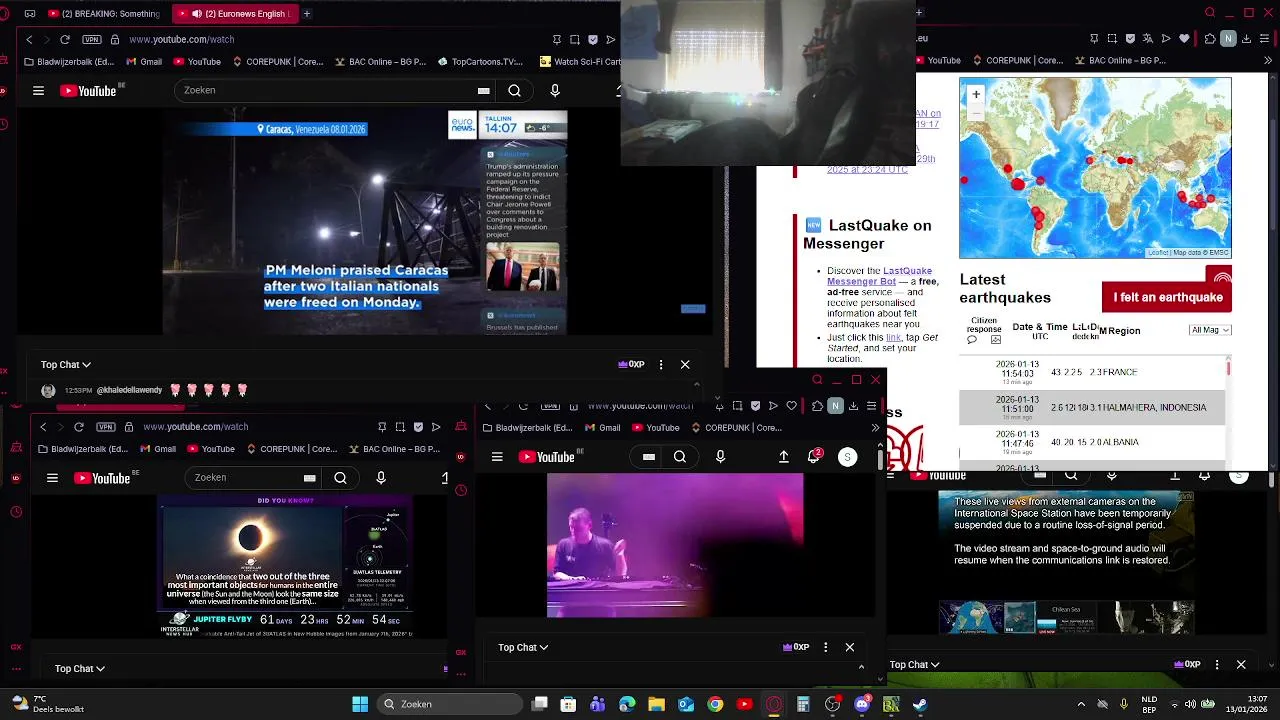Open history clock in Jupiter Flyby sidebar
This screenshot has height=720, width=1280.
16,512
